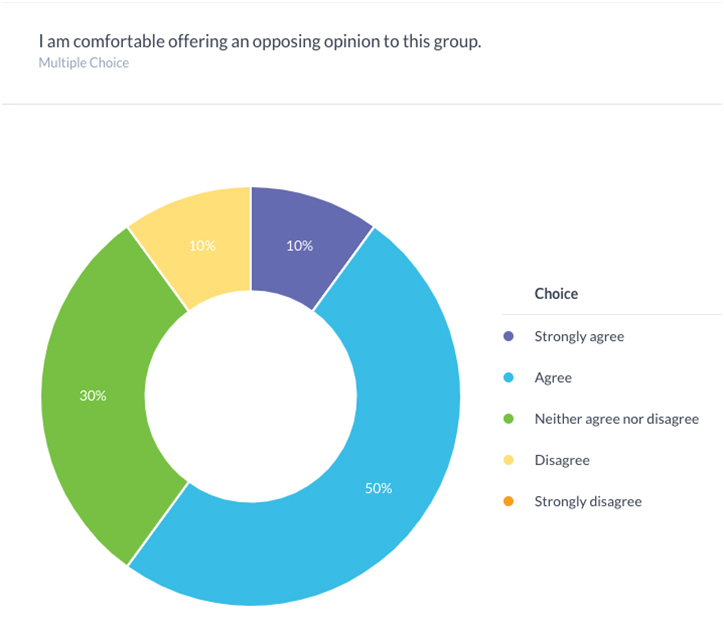
Task: Select the 'Agree' legend label
Action: [553, 378]
